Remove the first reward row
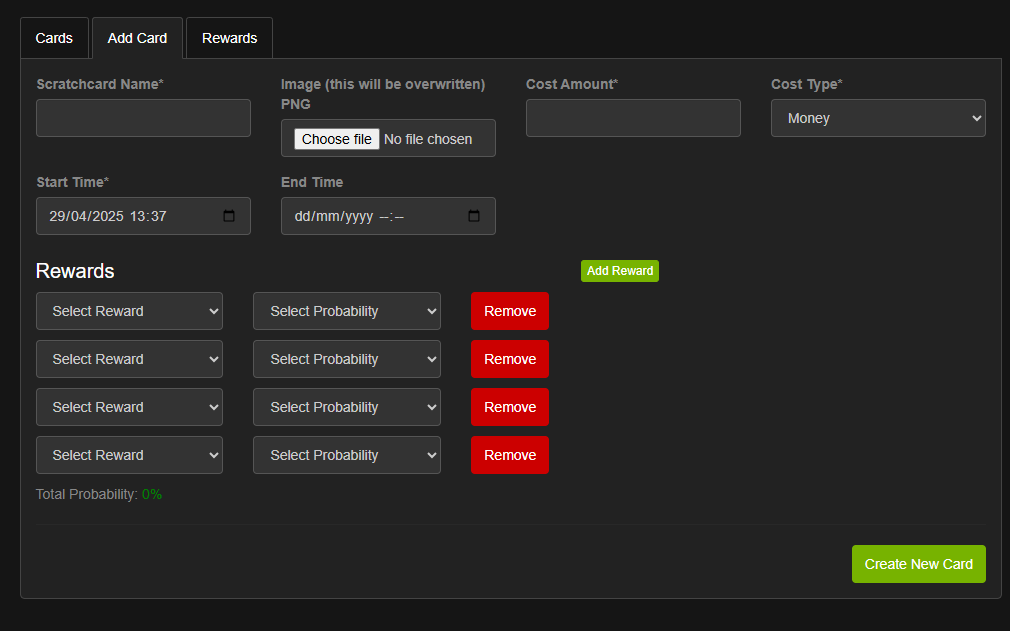 (x=509, y=311)
